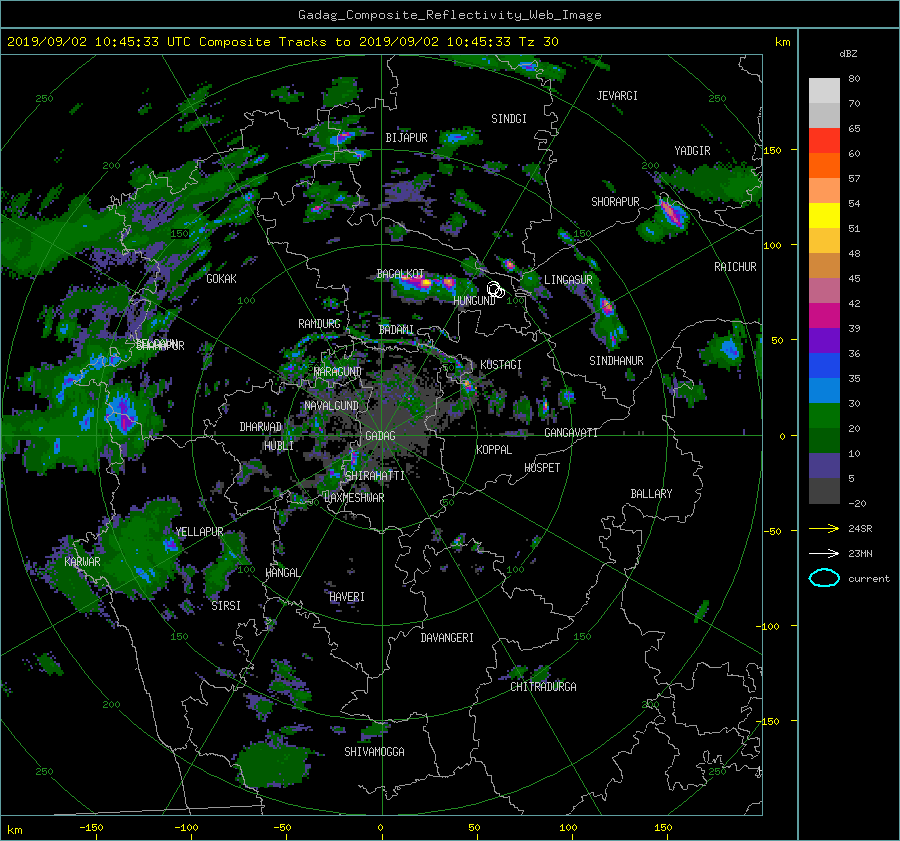Viewport: 900px width, 841px height.
Task: Click the SIRSI city label
Action: [226, 606]
